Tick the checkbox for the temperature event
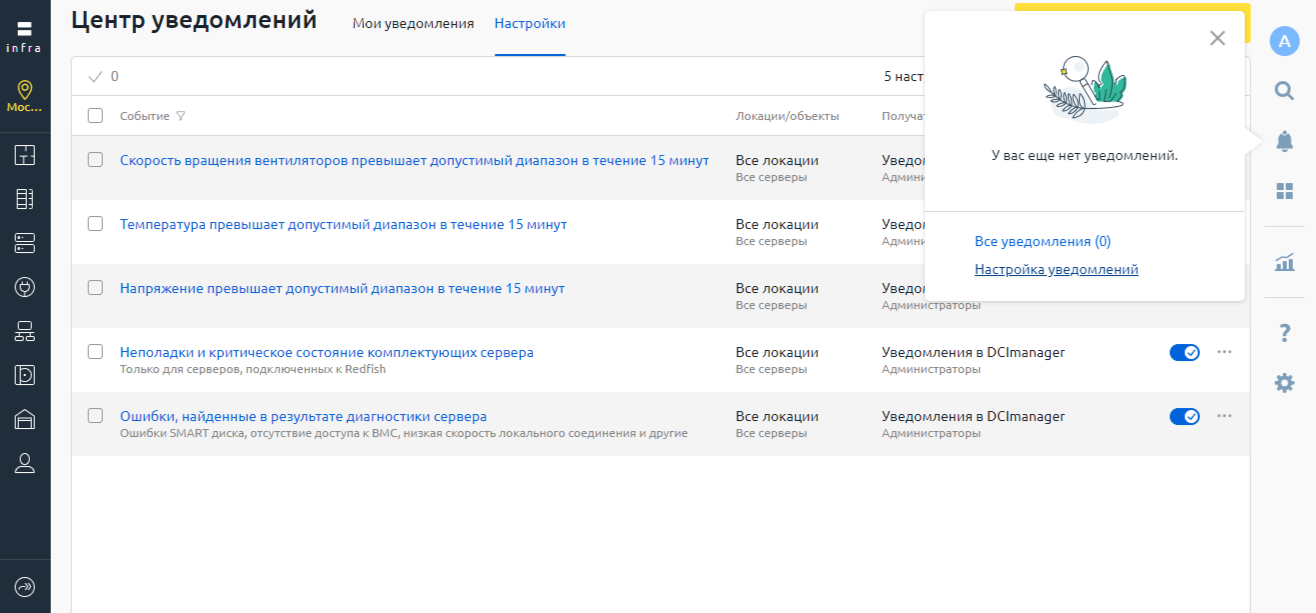Image resolution: width=1316 pixels, height=613 pixels. [x=95, y=224]
